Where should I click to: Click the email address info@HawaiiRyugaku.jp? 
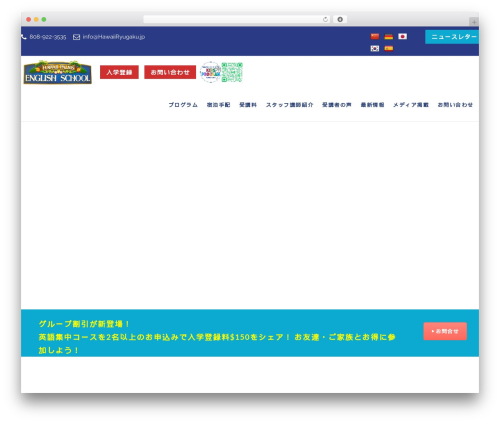click(114, 37)
